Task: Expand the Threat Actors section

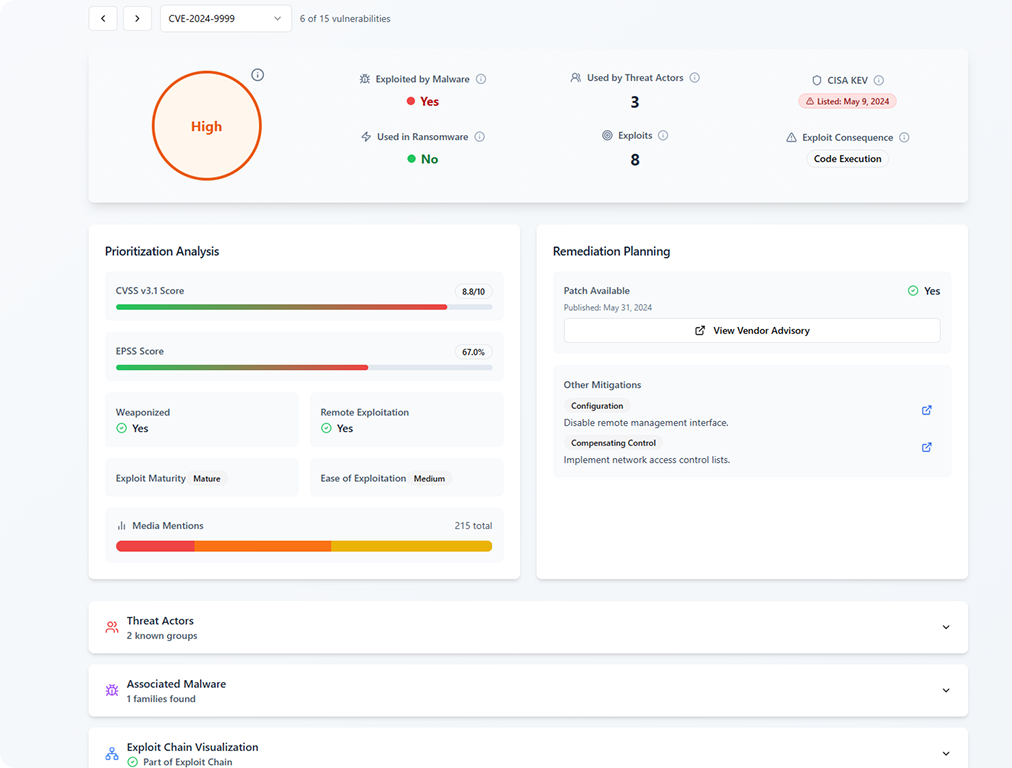Action: (x=945, y=627)
